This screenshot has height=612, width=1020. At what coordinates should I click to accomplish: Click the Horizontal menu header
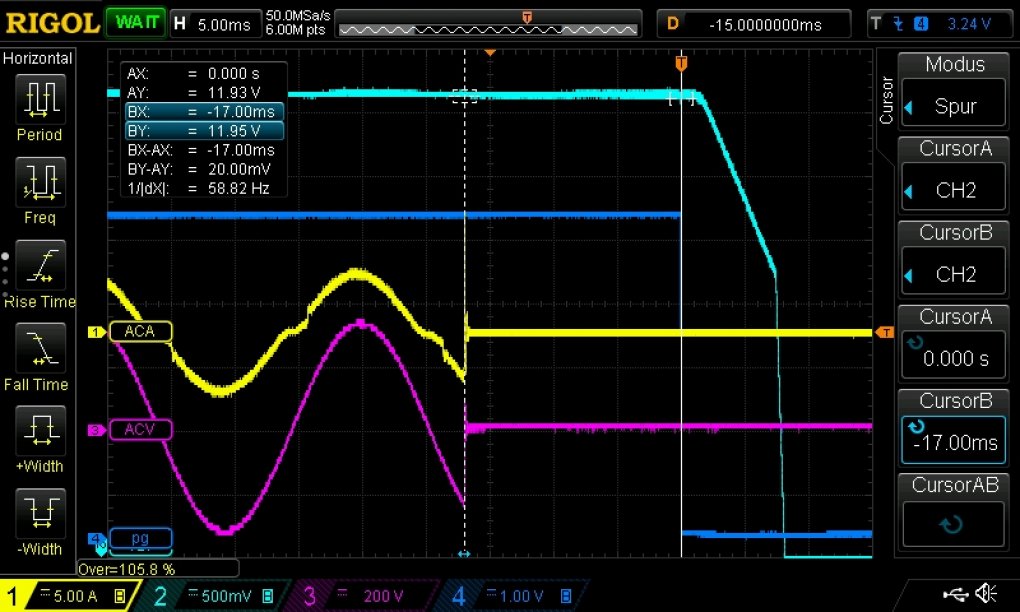tap(38, 58)
